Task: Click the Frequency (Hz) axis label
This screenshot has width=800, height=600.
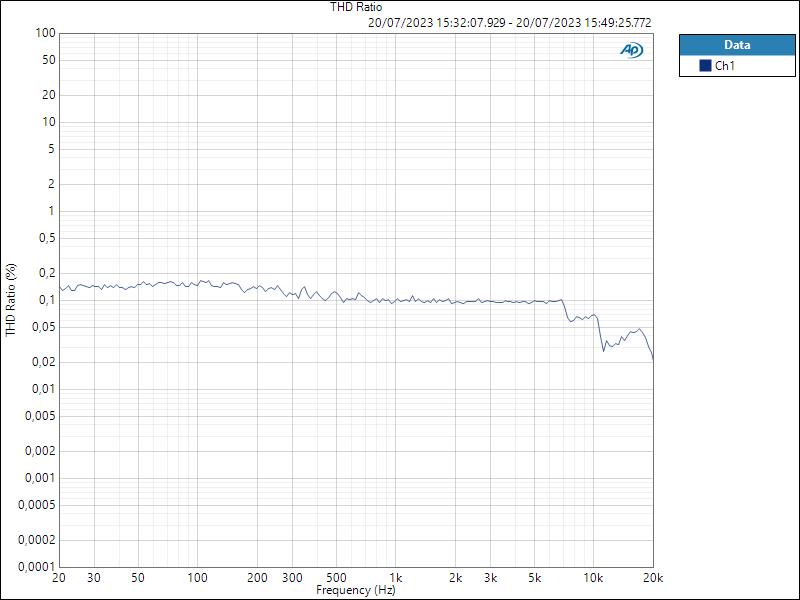Action: click(x=356, y=590)
